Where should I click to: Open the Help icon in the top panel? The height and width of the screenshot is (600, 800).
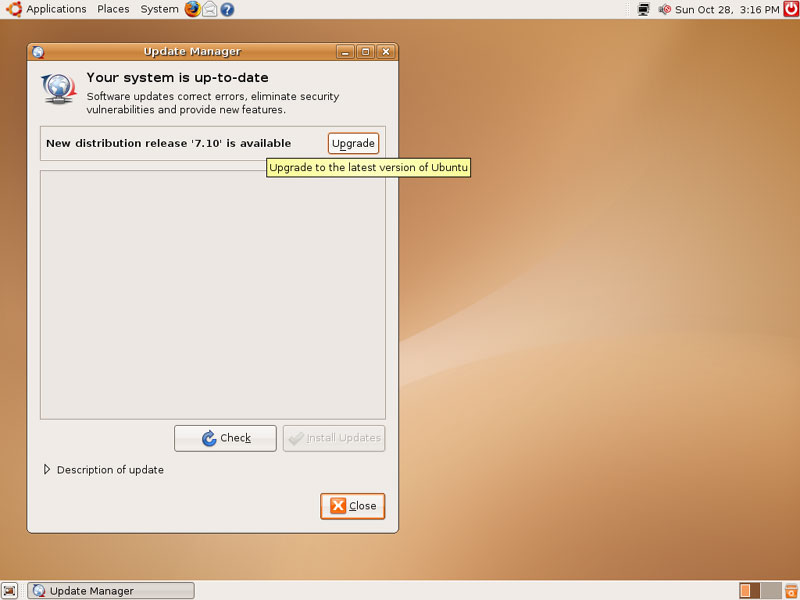tap(228, 9)
